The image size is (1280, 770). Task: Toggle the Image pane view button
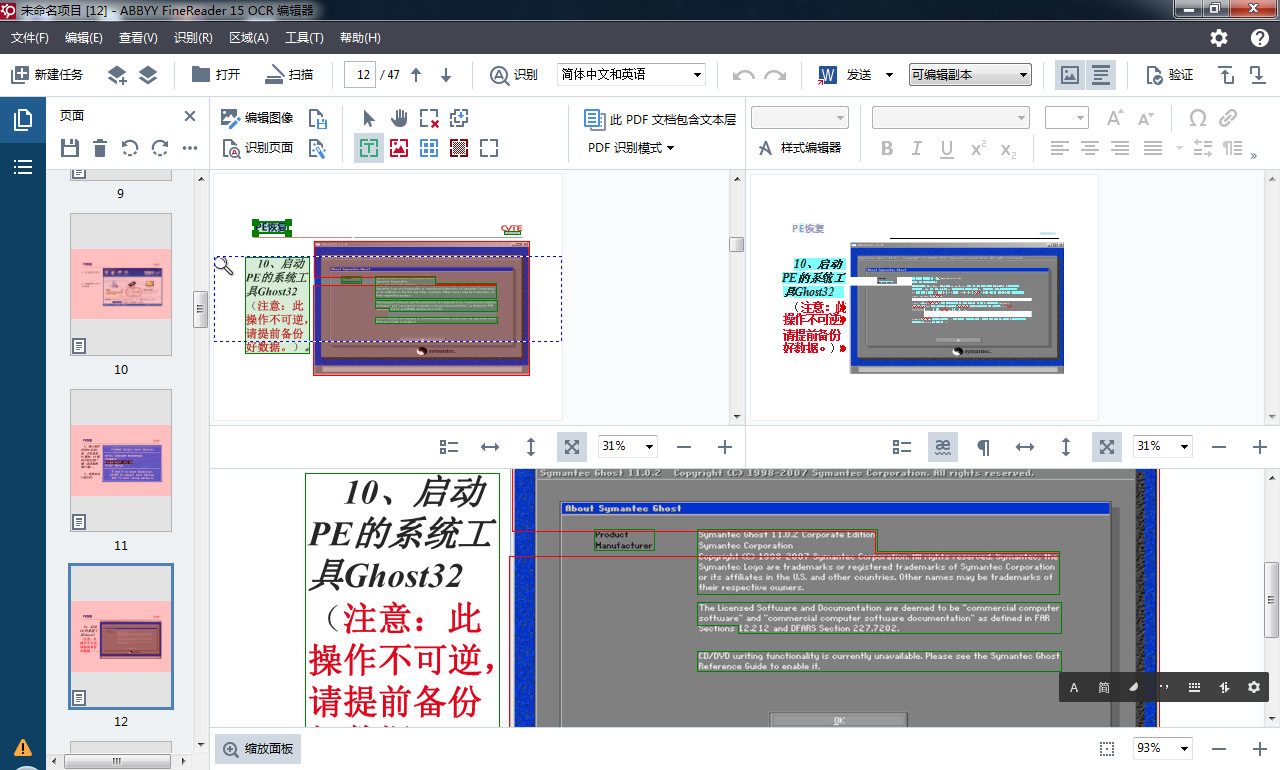(x=1070, y=75)
